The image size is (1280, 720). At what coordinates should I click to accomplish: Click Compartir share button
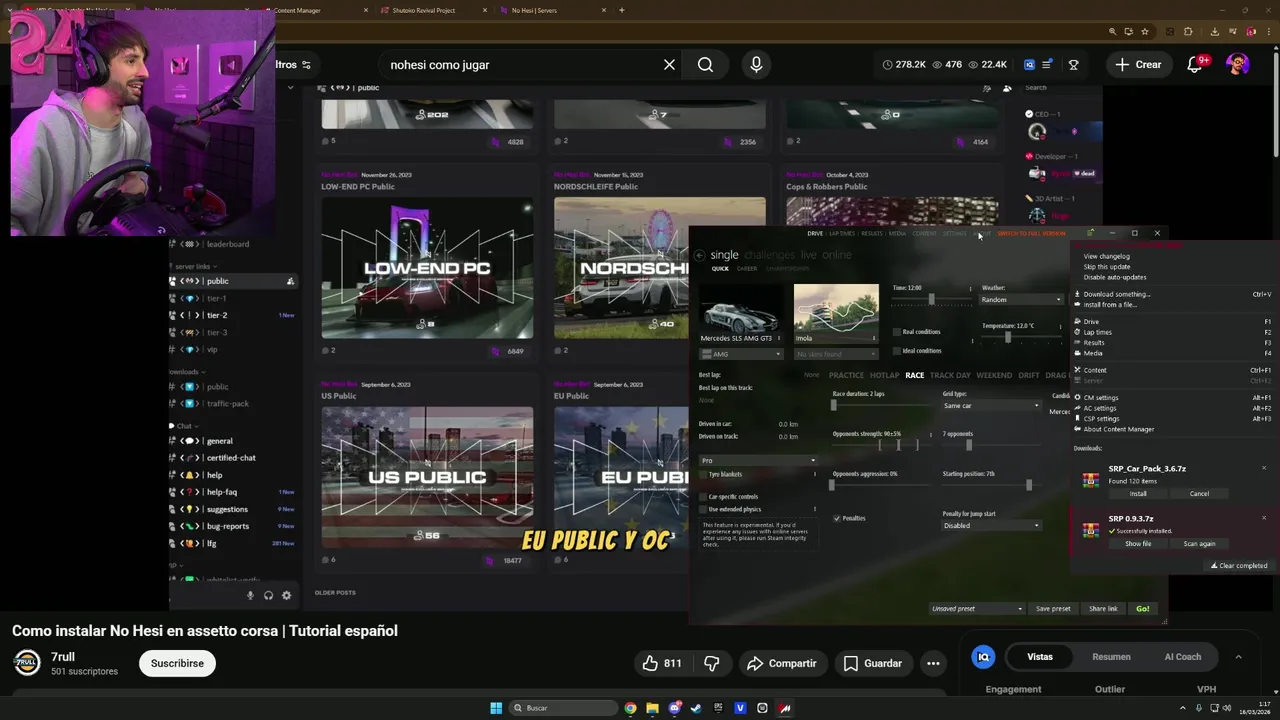coord(782,663)
